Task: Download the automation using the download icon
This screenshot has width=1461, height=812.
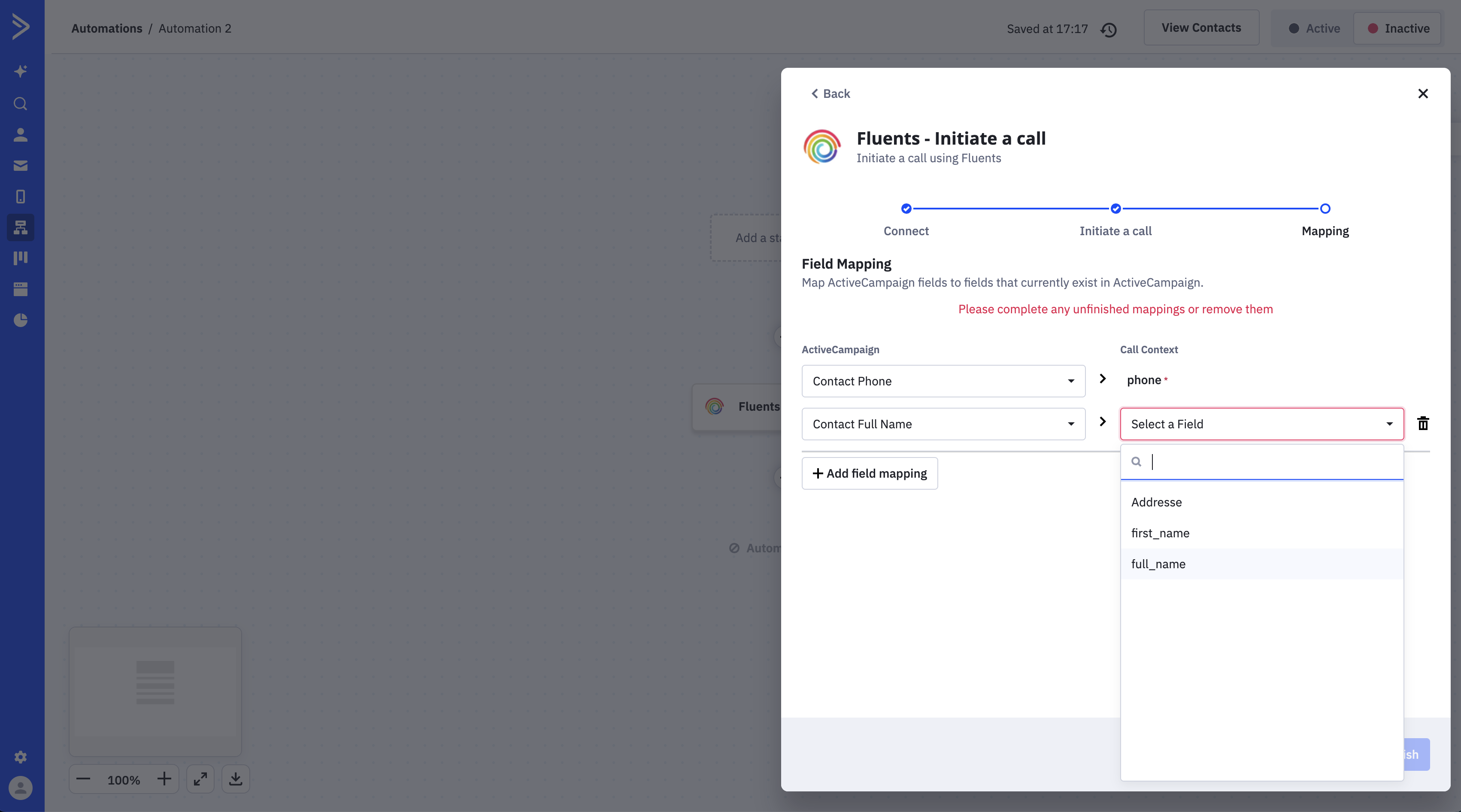Action: tap(235, 779)
